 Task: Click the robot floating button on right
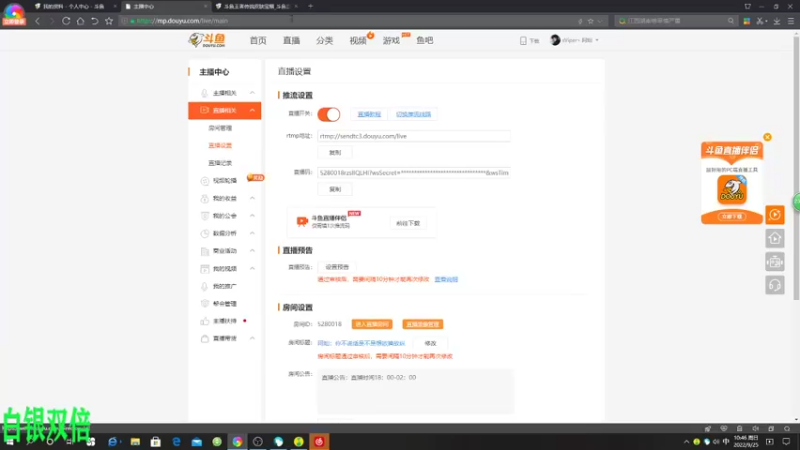(774, 262)
